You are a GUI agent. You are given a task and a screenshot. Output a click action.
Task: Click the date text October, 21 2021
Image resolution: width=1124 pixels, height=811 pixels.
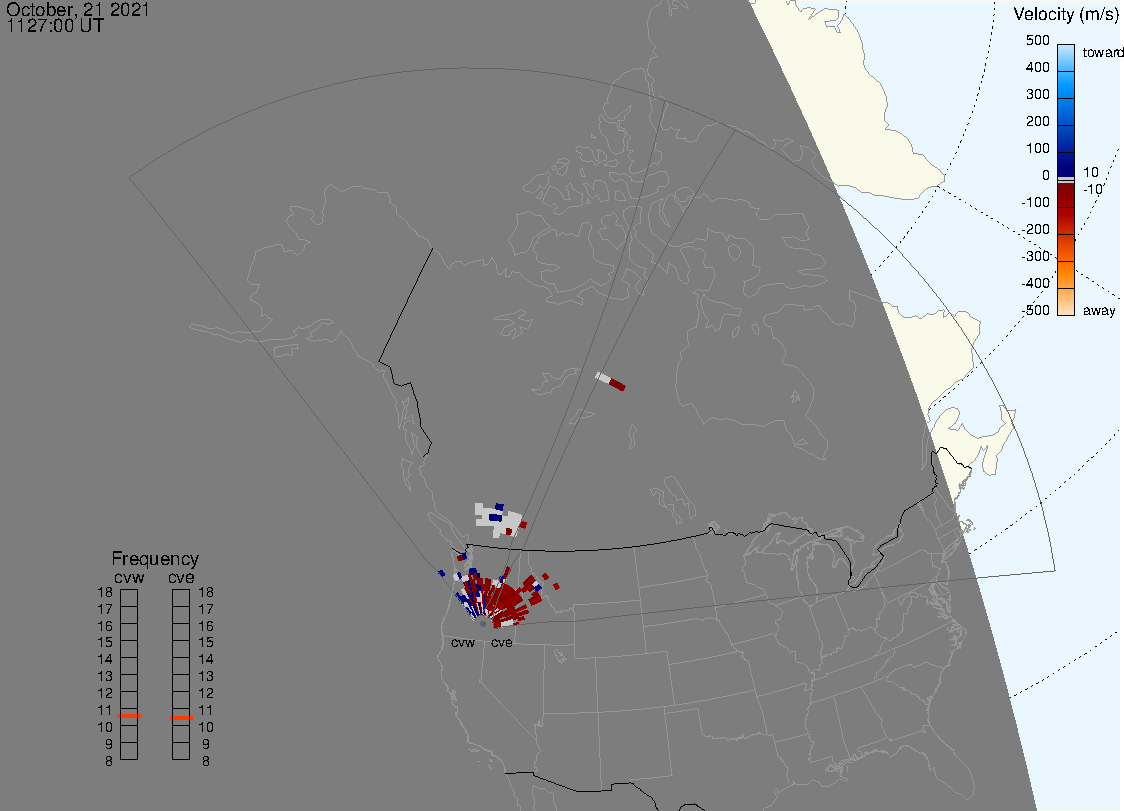coord(77,9)
